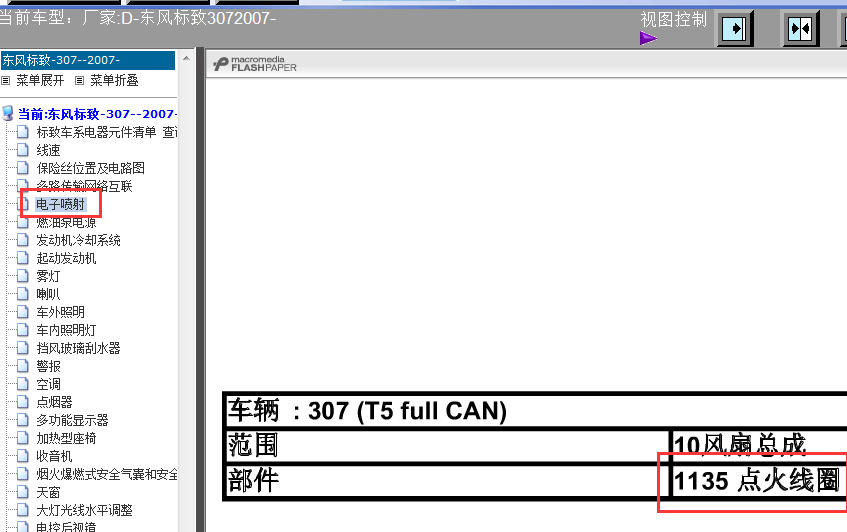847x532 pixels.
Task: Select the 电子喷射 tree item
Action: (60, 204)
